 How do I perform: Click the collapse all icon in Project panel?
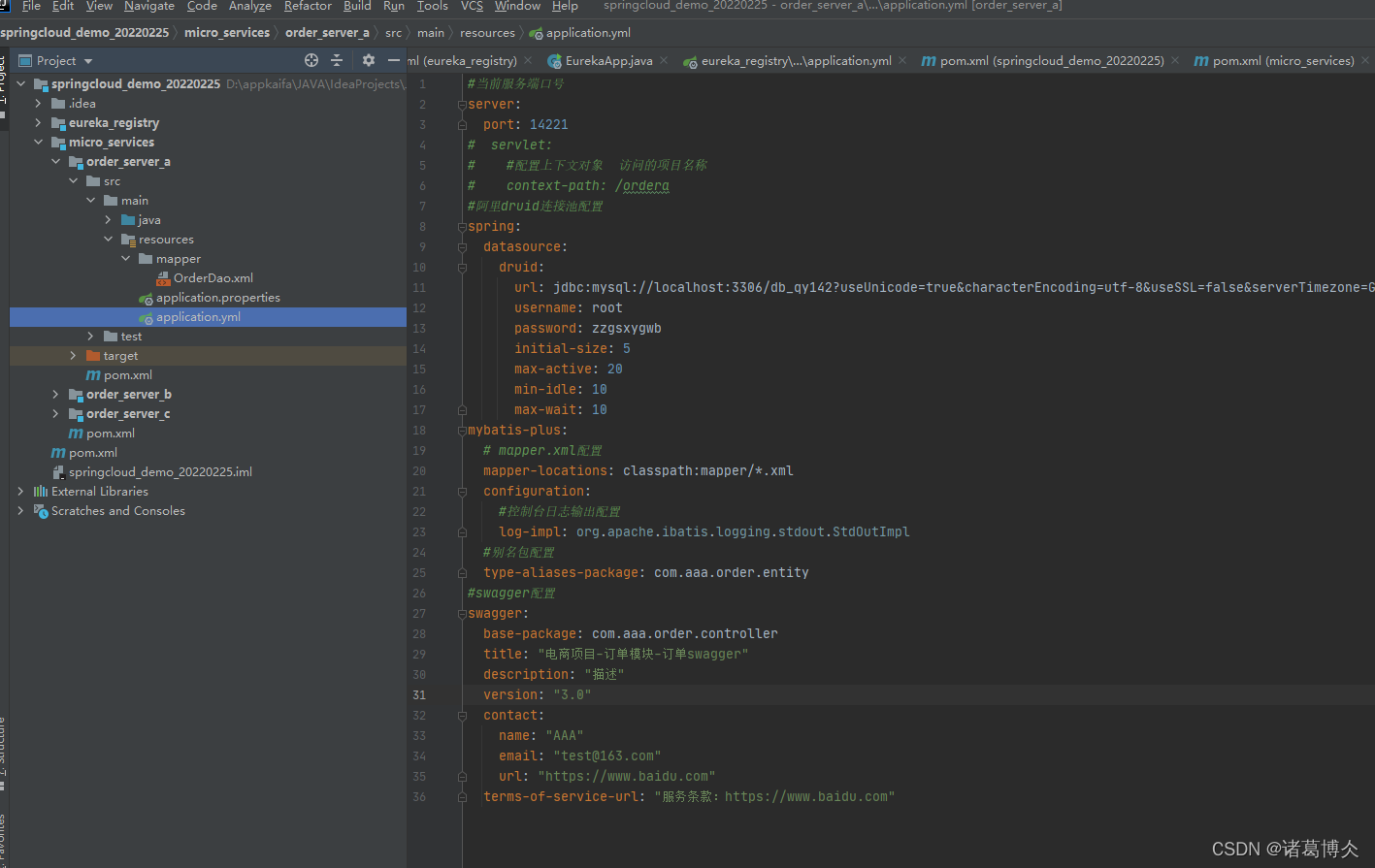(337, 60)
